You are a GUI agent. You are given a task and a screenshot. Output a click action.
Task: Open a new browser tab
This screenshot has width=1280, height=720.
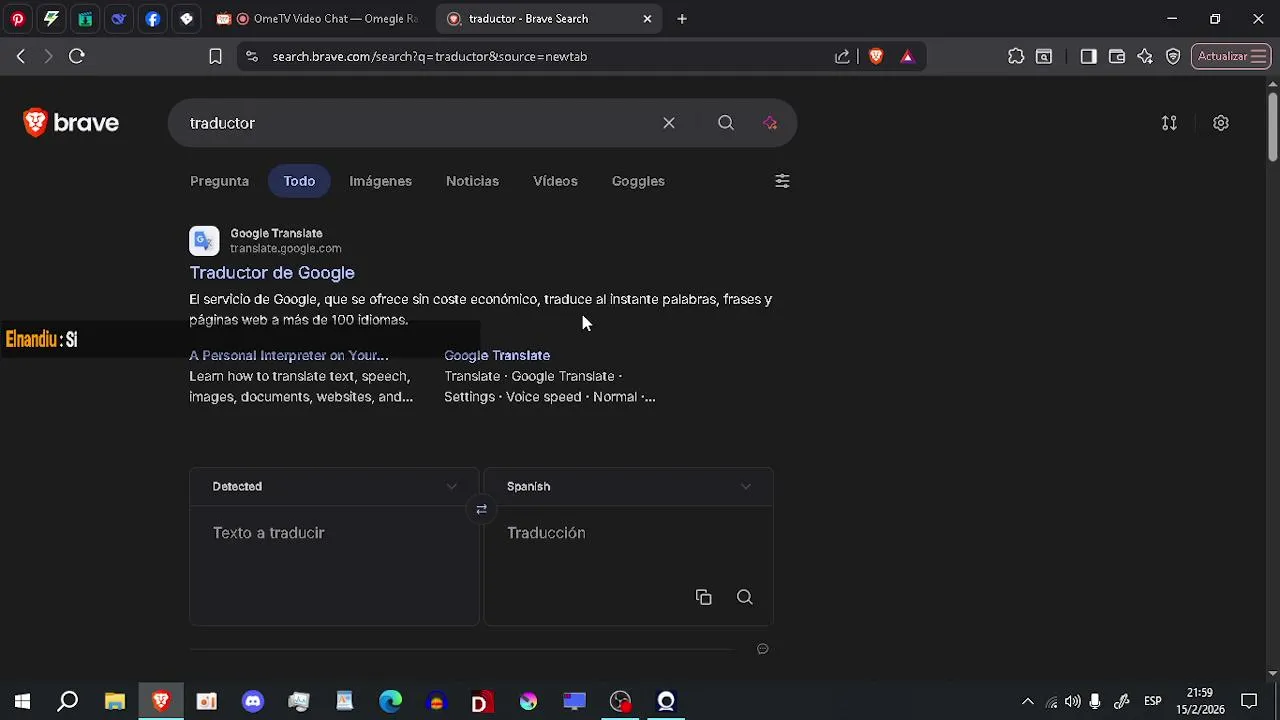(682, 18)
